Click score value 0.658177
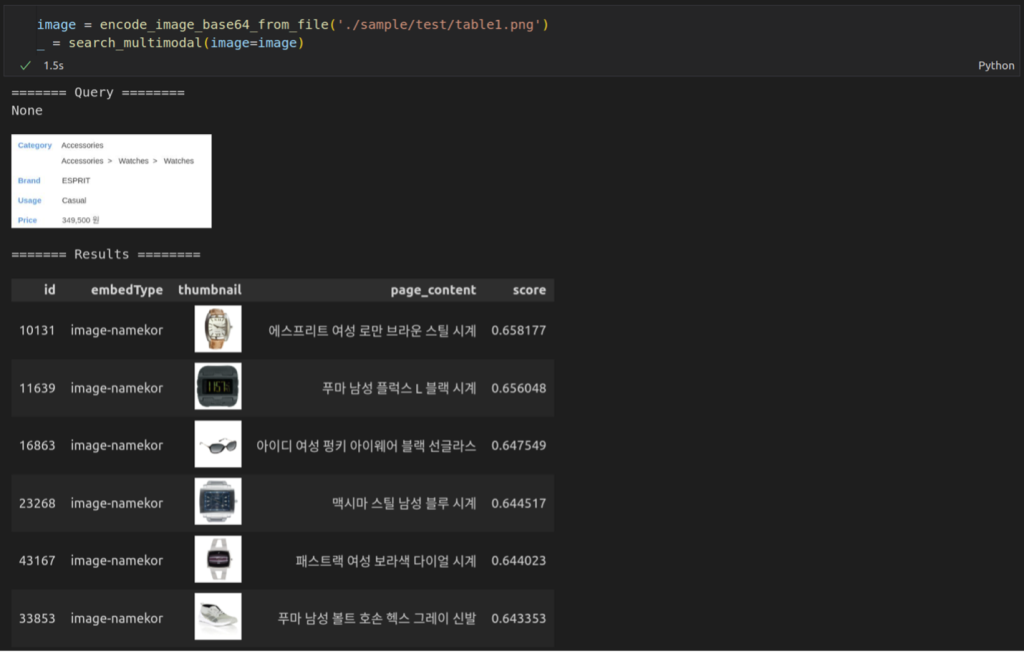1024x654 pixels. click(x=519, y=330)
